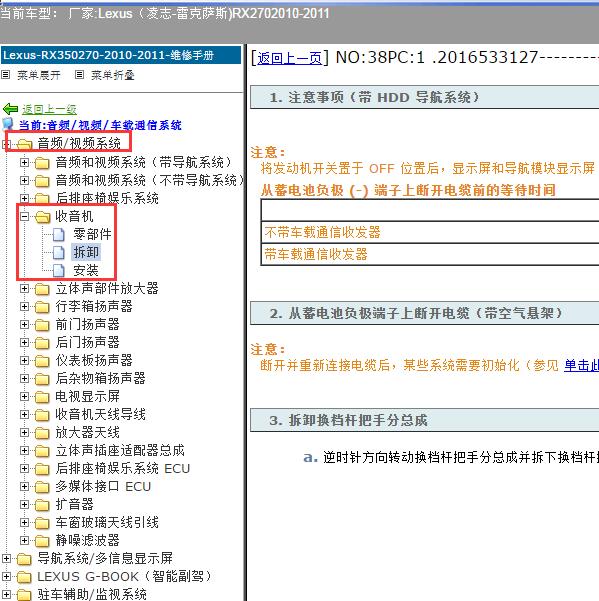
Task: Click the 仪表板扬声器 folder icon
Action: [42, 361]
